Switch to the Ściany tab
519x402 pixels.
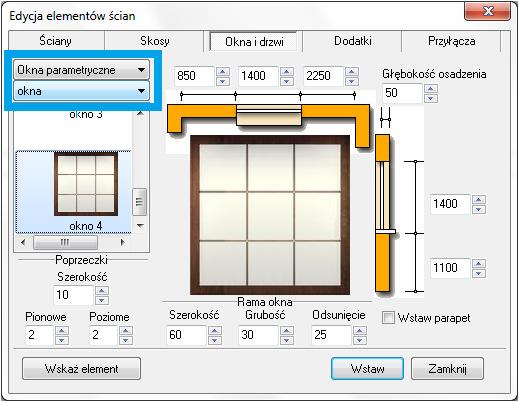(x=55, y=41)
